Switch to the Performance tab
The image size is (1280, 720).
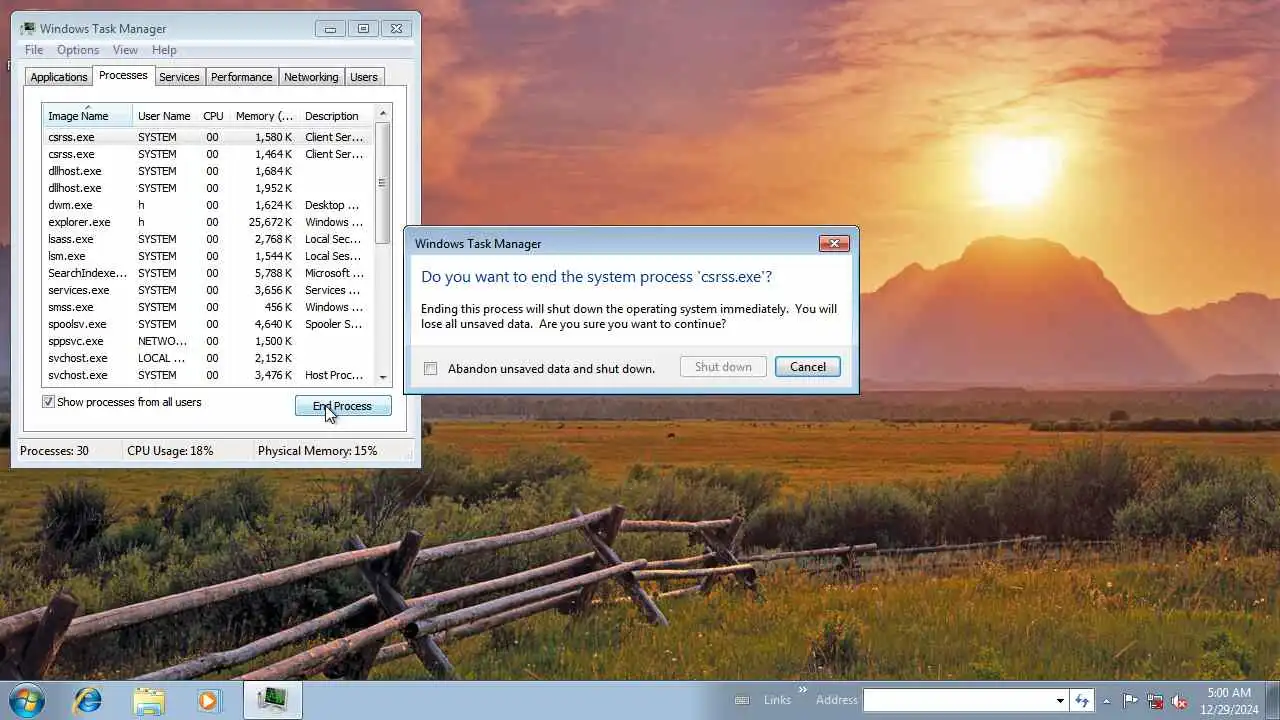pos(241,77)
